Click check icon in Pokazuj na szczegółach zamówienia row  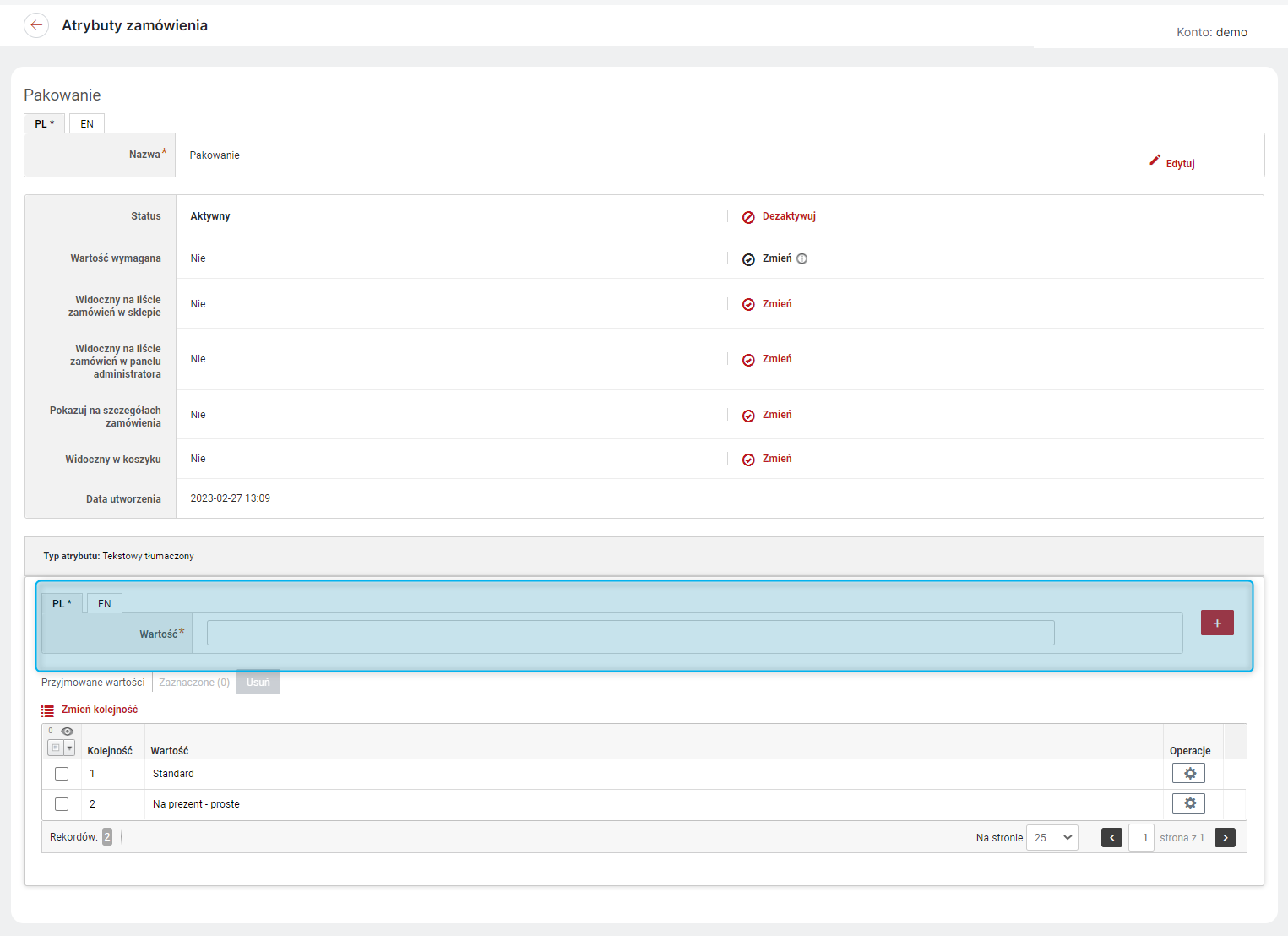click(748, 416)
